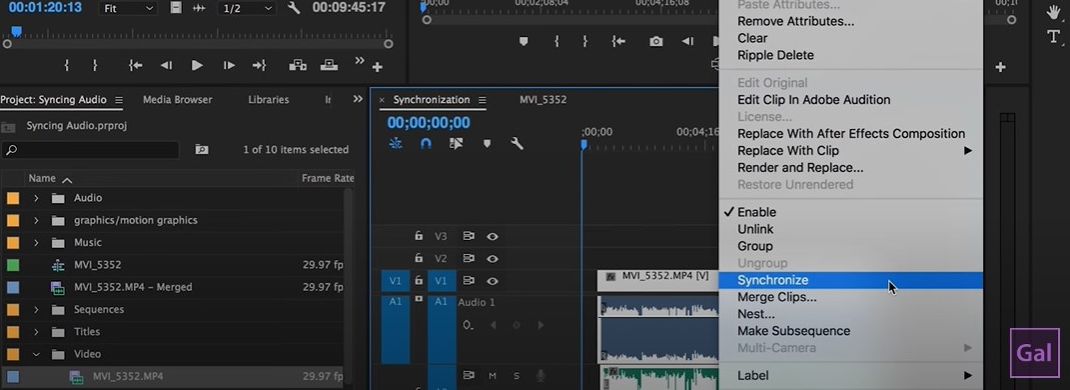The image size is (1070, 390).
Task: Click the project search field
Action: pyautogui.click(x=90, y=149)
